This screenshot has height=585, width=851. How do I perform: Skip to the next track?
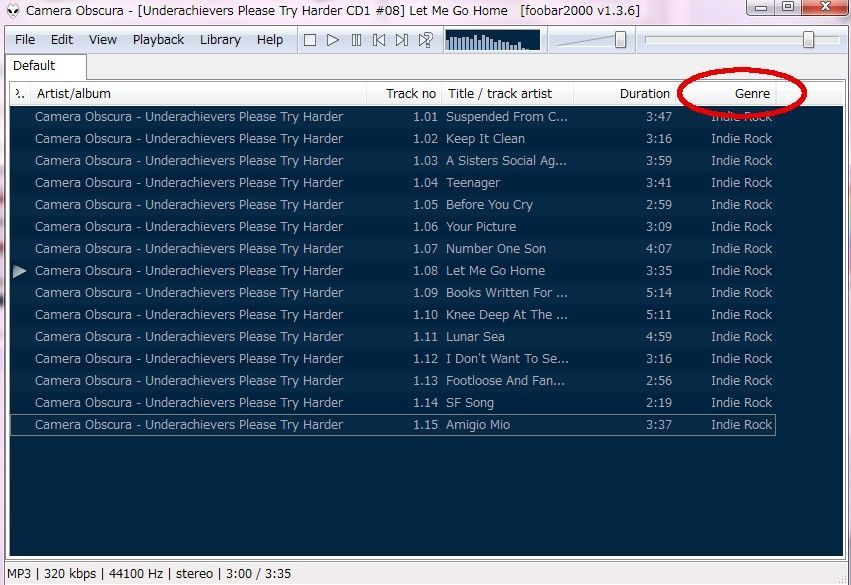pyautogui.click(x=402, y=40)
